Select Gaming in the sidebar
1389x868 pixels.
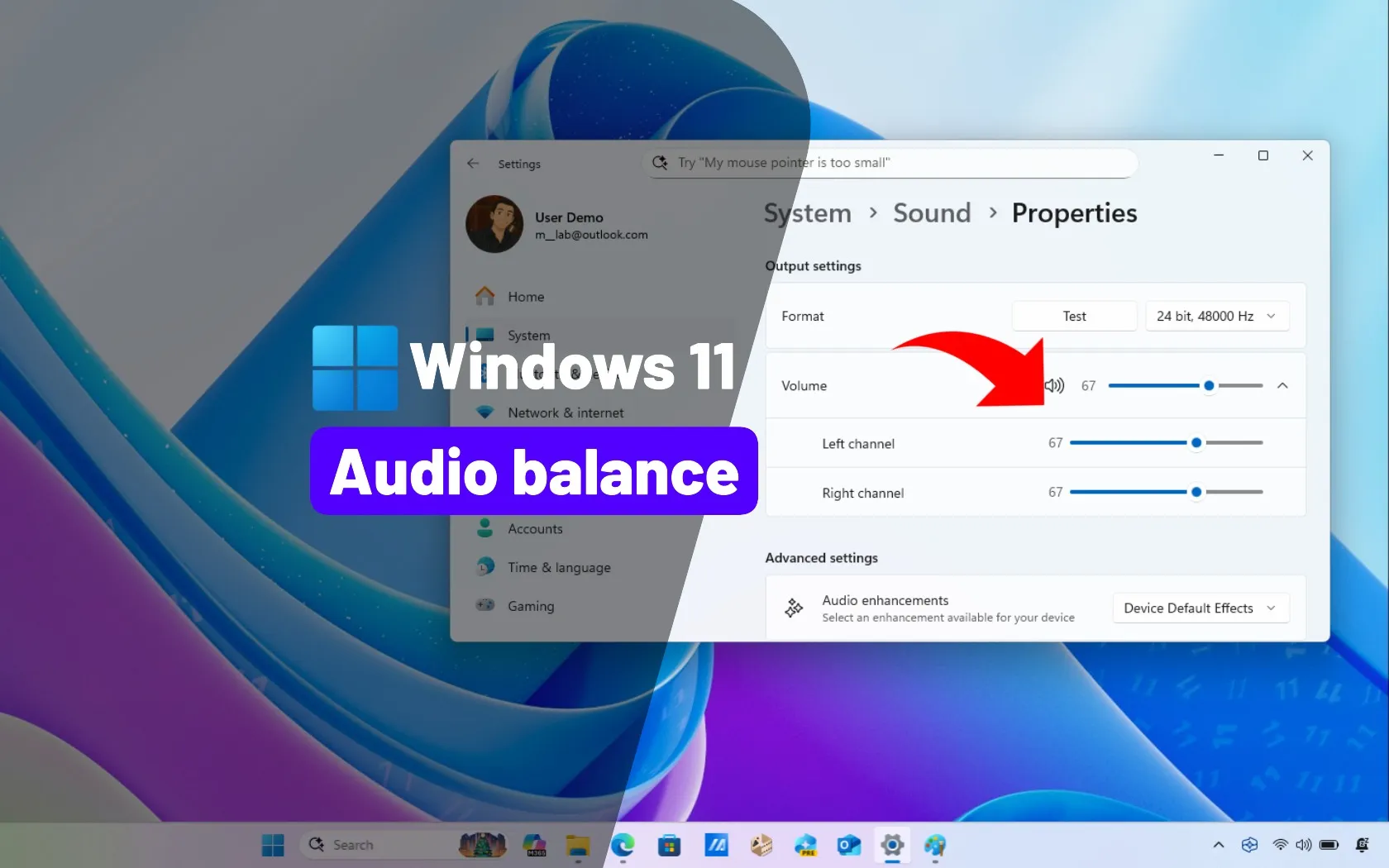[531, 606]
